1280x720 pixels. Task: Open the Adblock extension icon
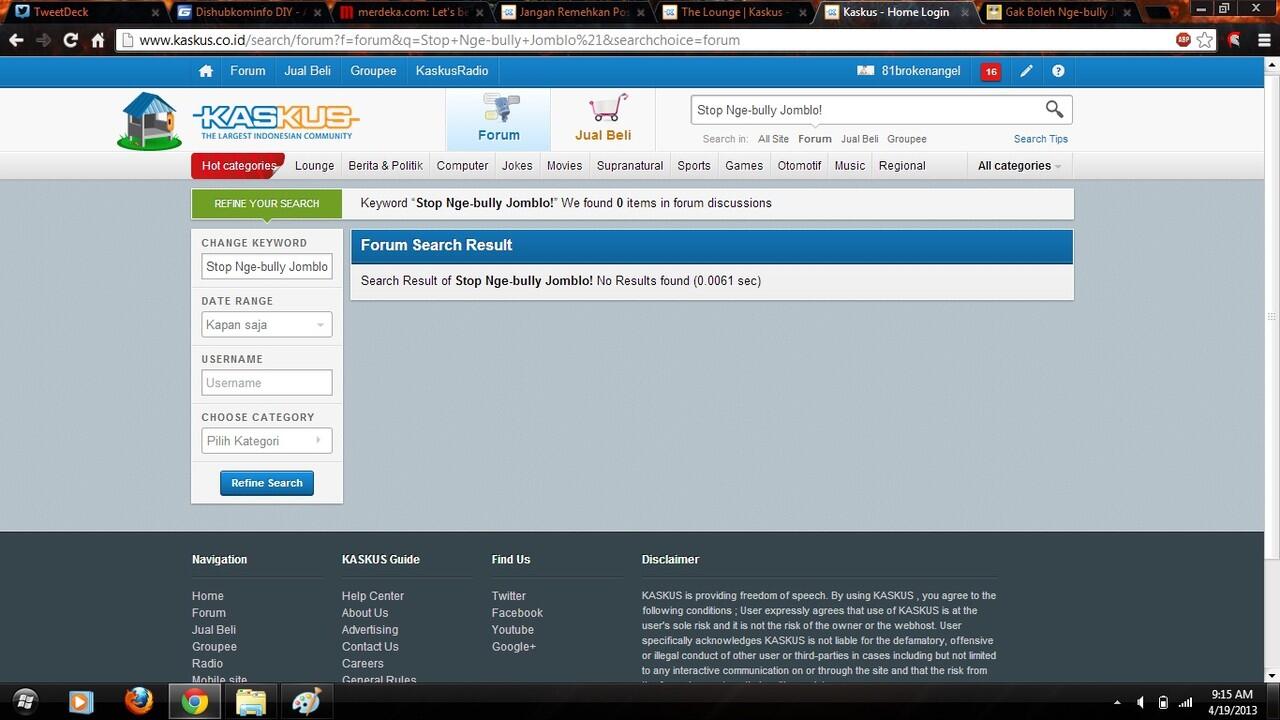point(1184,40)
